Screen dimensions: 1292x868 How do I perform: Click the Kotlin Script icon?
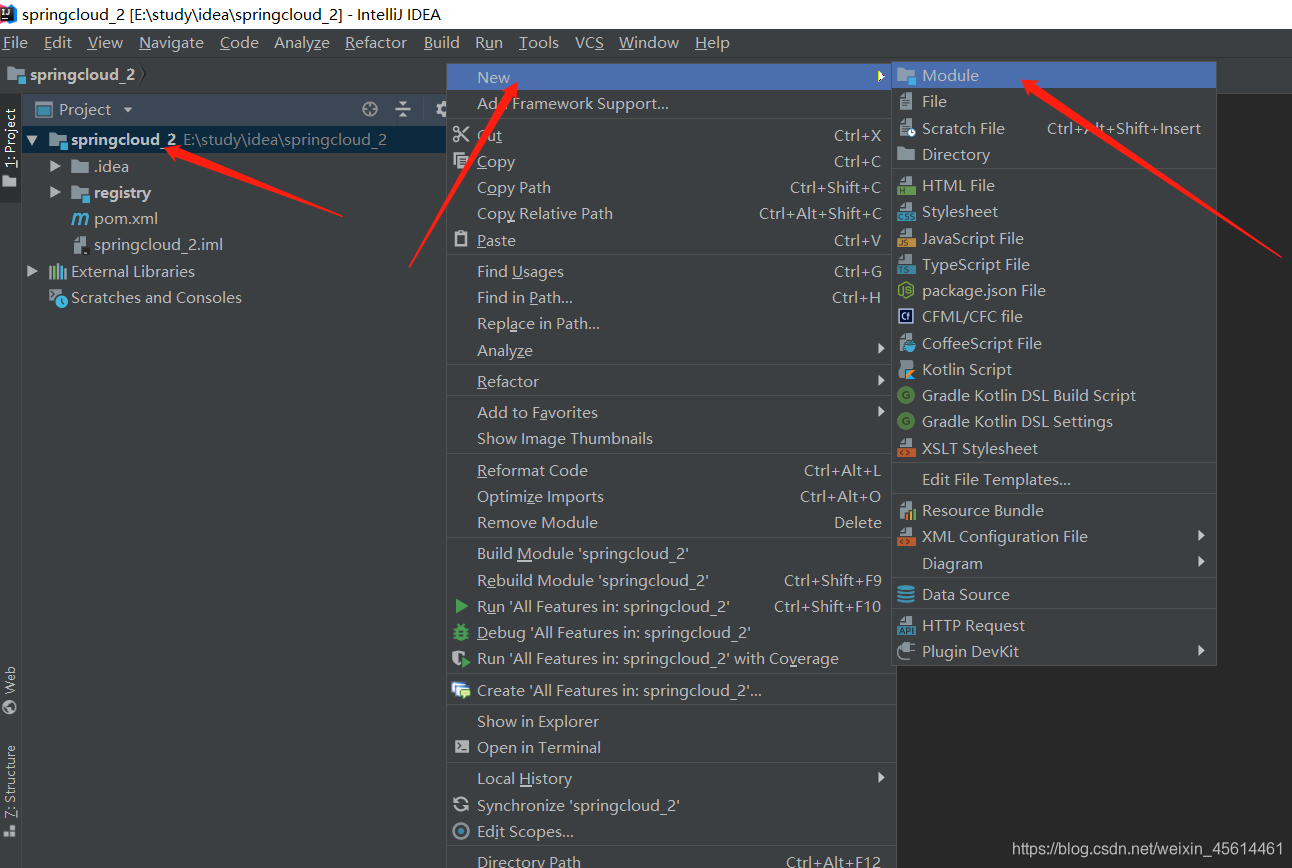(906, 369)
